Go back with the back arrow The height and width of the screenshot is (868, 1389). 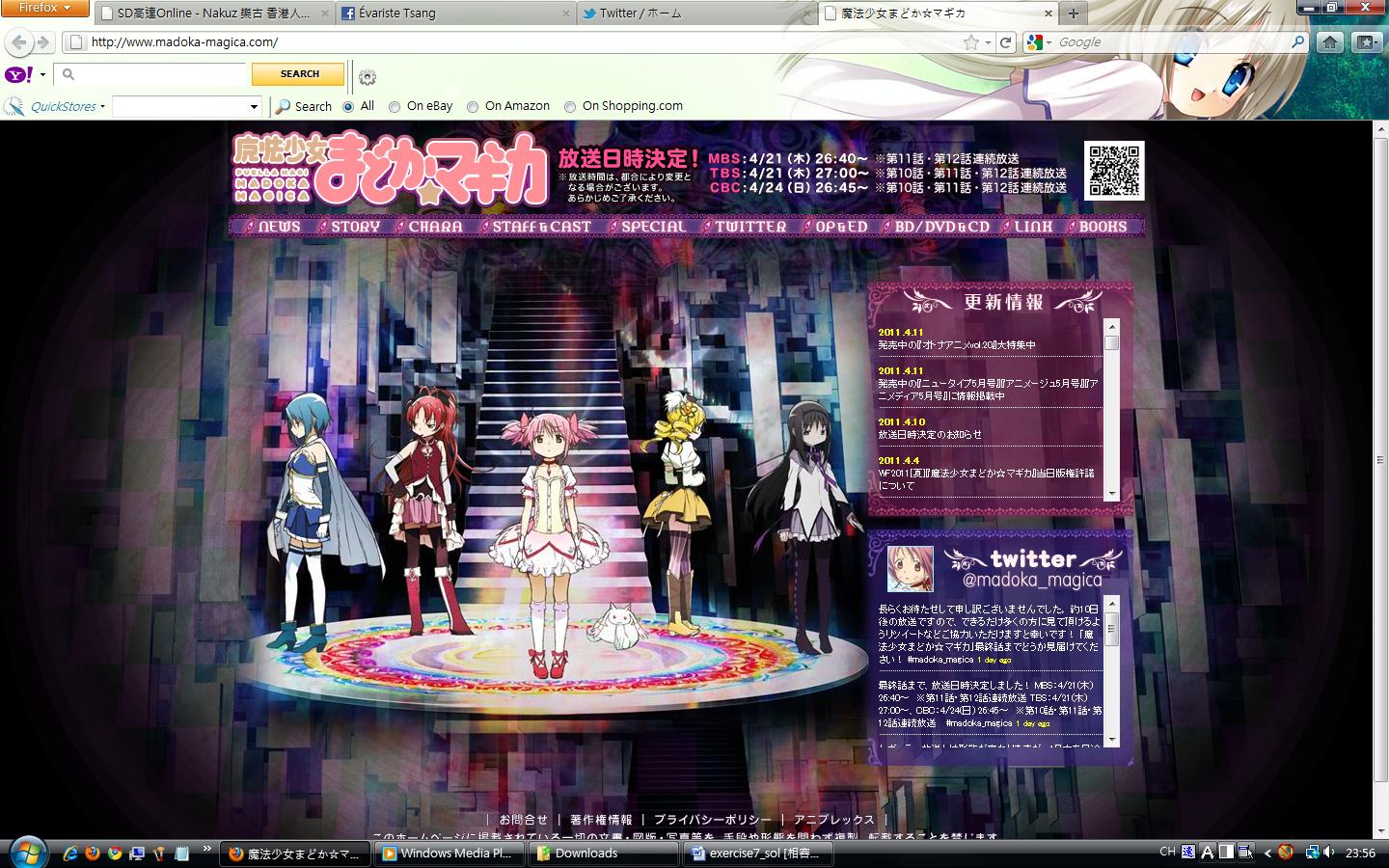click(x=19, y=42)
